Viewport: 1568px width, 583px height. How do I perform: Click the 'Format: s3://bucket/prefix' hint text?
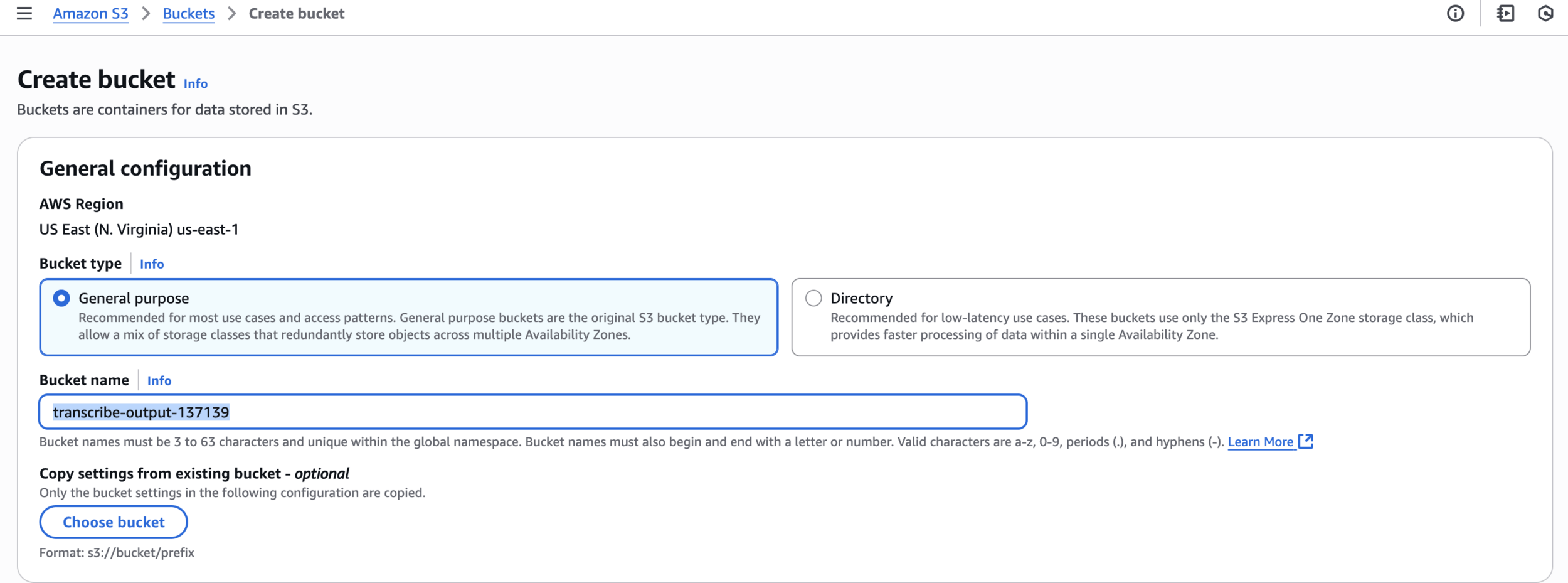tap(117, 553)
